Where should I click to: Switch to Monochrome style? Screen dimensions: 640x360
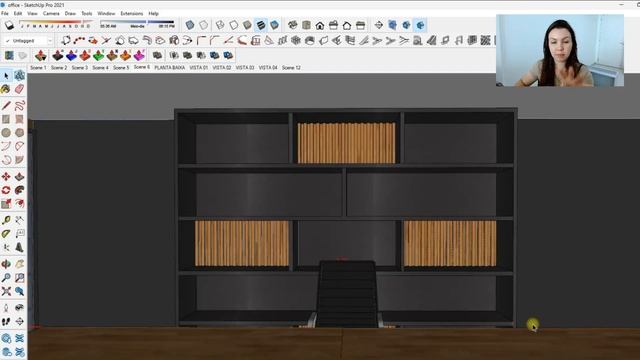274,25
